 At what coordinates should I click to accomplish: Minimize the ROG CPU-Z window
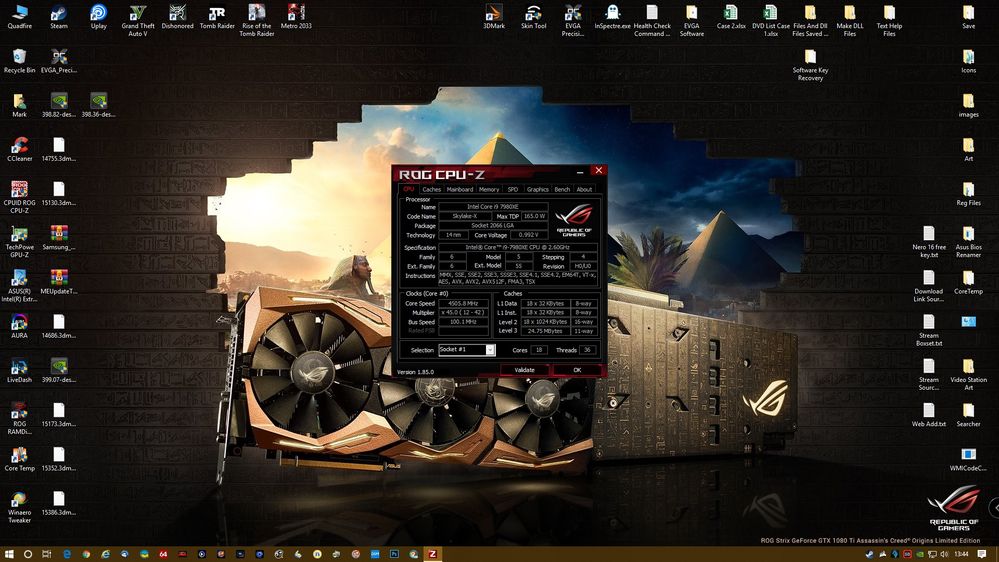pyautogui.click(x=580, y=171)
